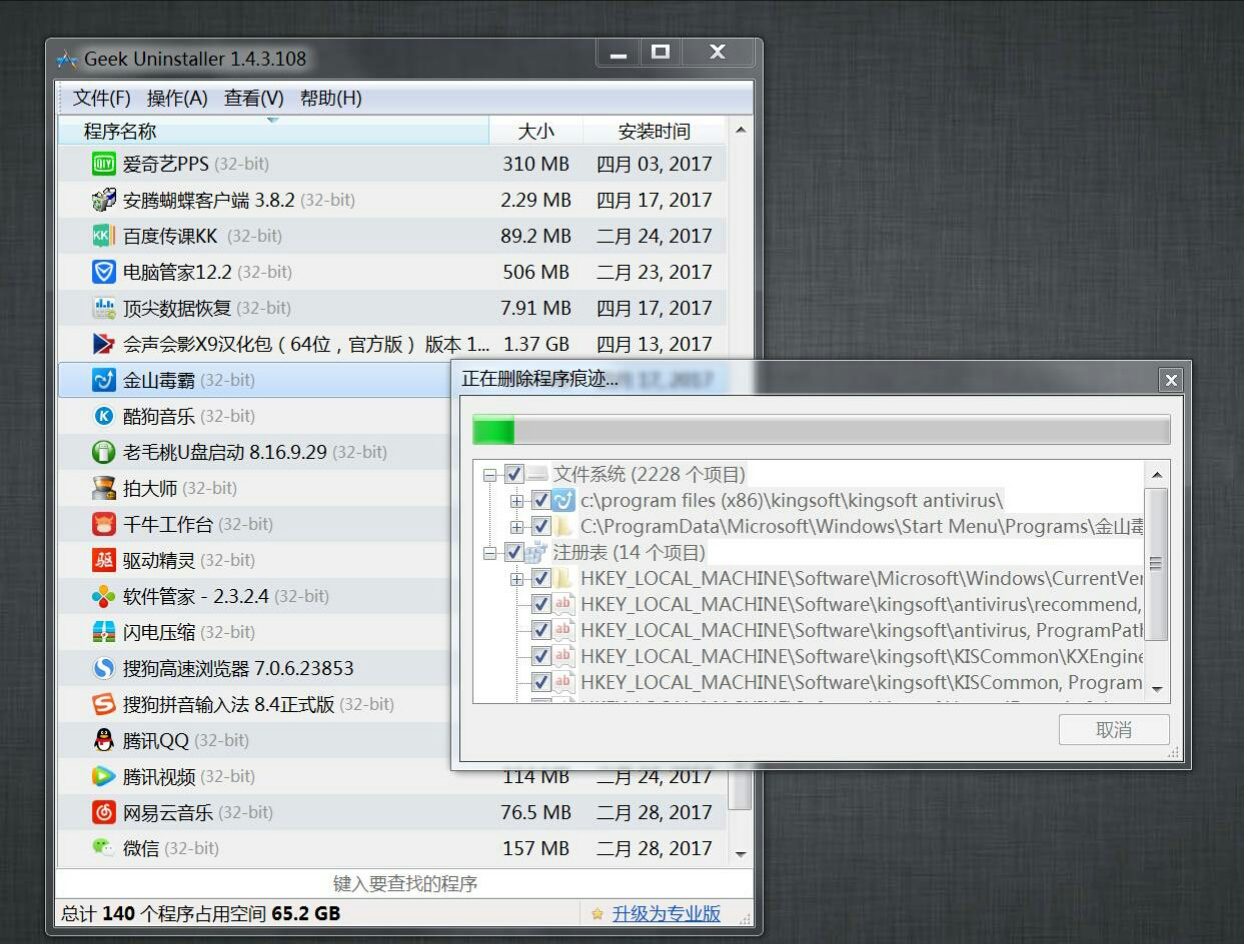Click the 安腾蝴蝶客户端 icon

point(104,200)
